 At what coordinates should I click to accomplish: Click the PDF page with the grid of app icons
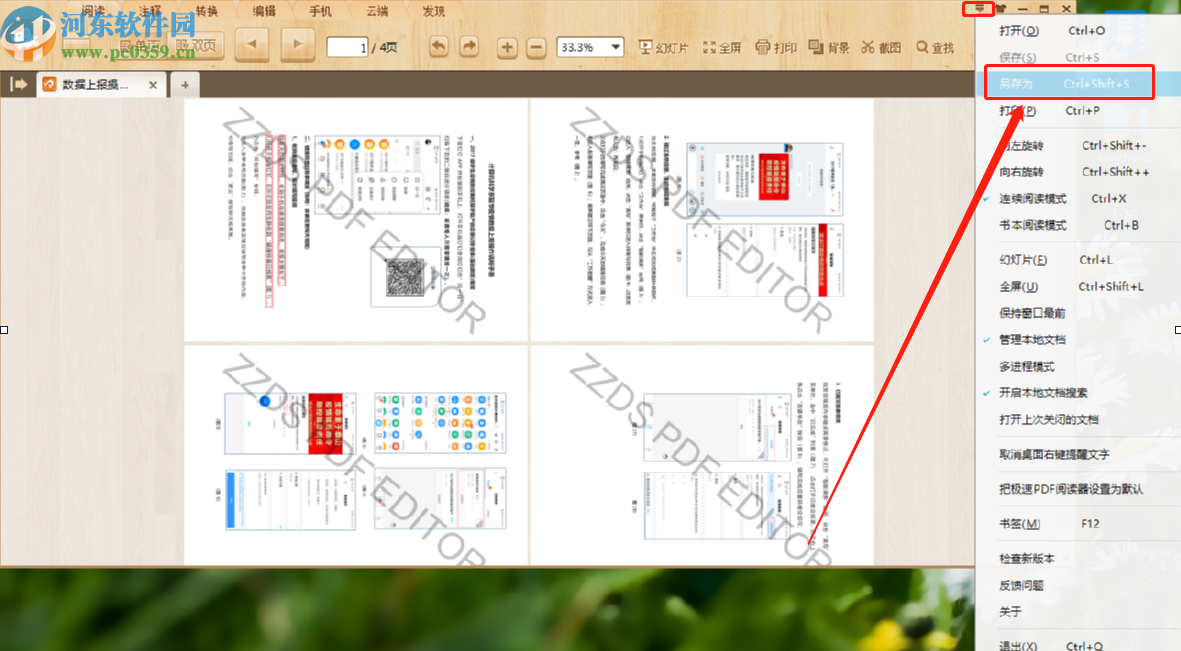point(356,455)
